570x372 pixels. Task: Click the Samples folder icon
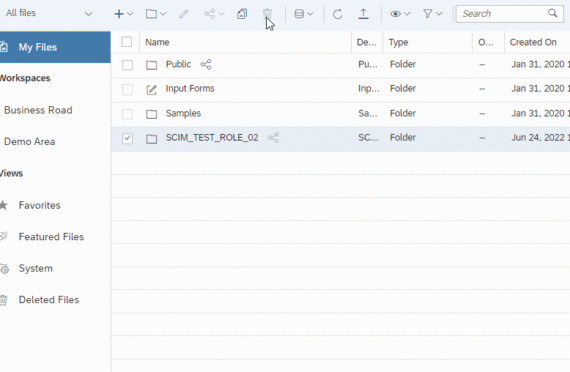point(152,114)
